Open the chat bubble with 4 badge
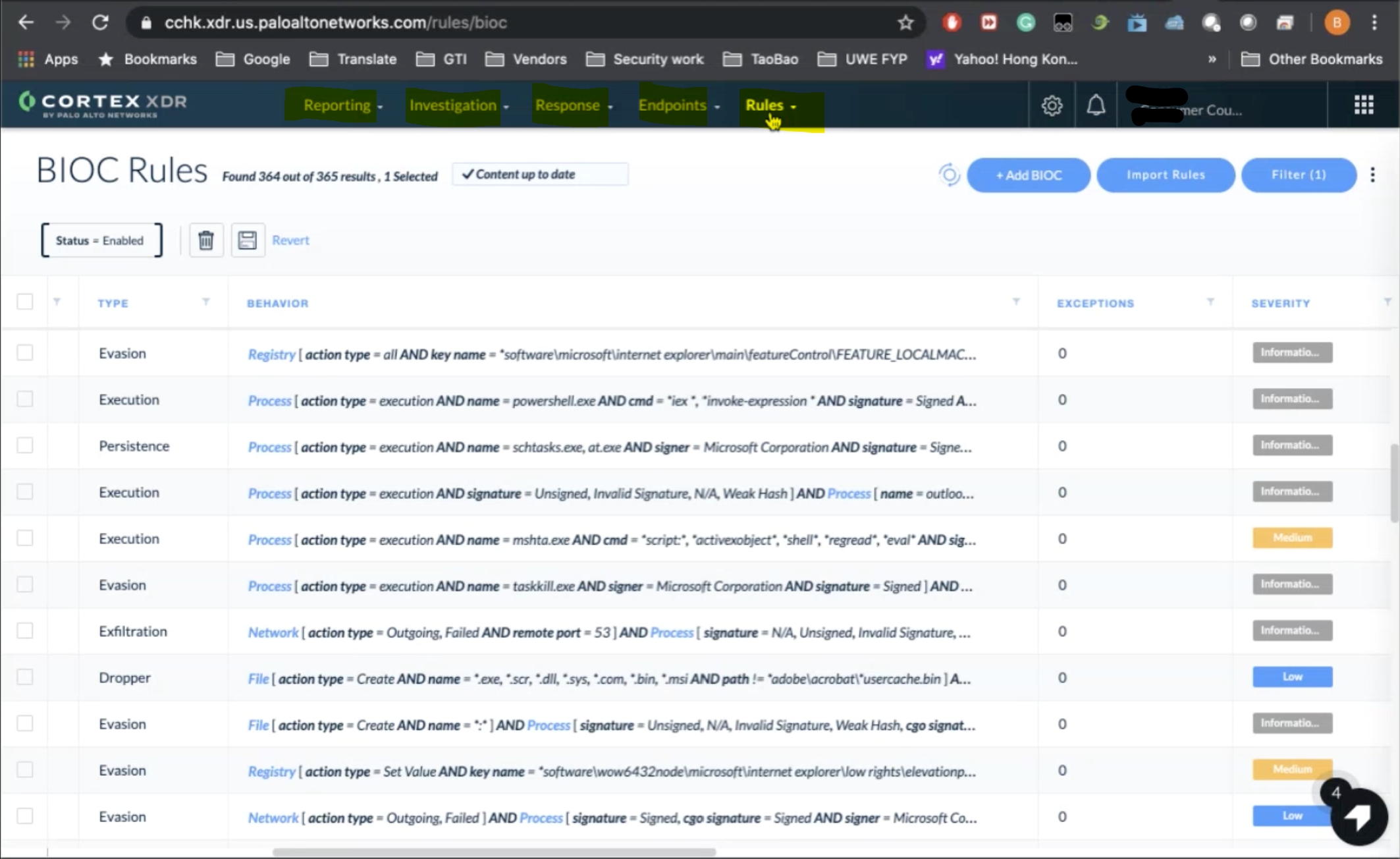1400x859 pixels. (x=1359, y=816)
